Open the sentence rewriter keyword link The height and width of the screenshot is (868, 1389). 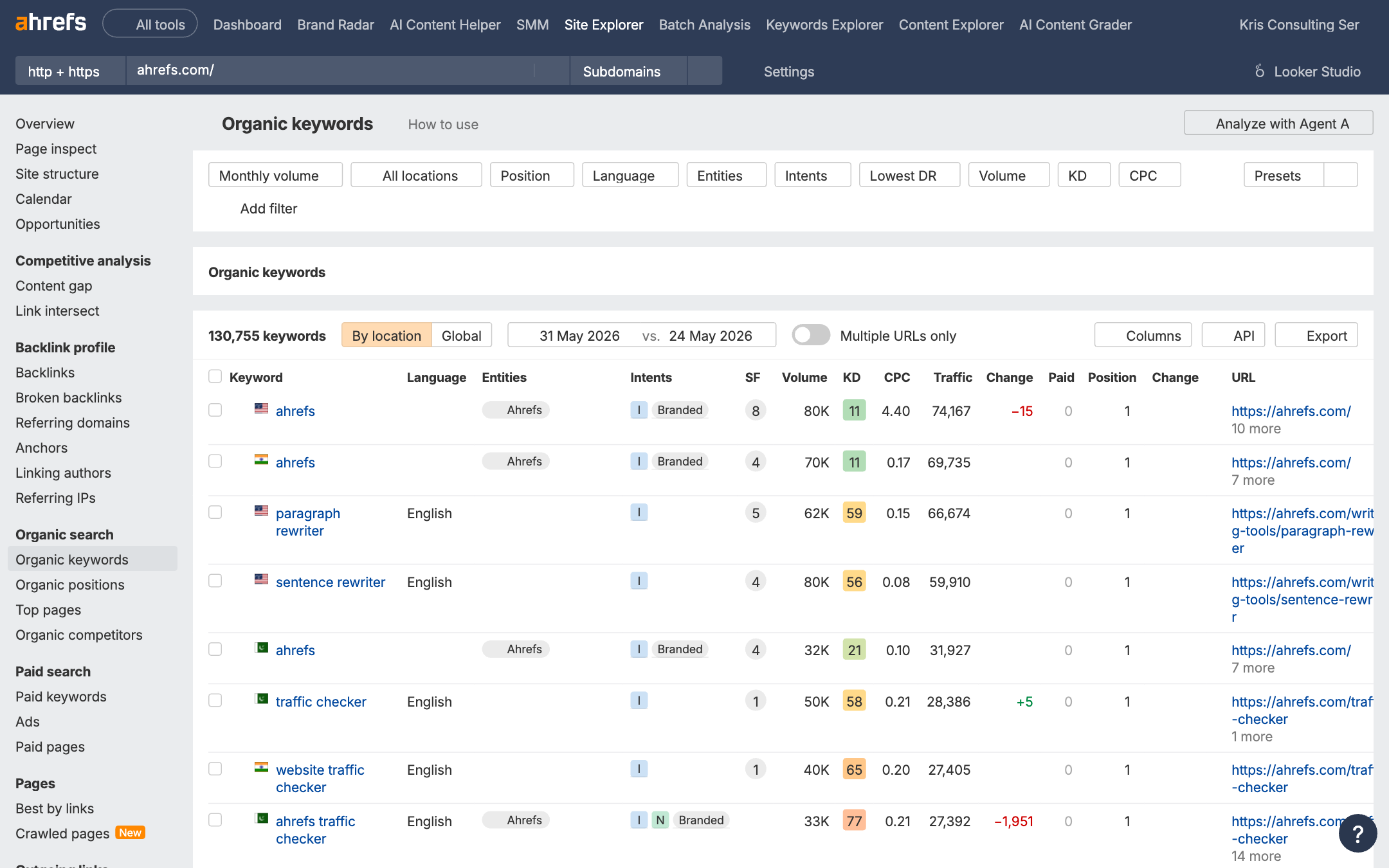[x=331, y=582]
